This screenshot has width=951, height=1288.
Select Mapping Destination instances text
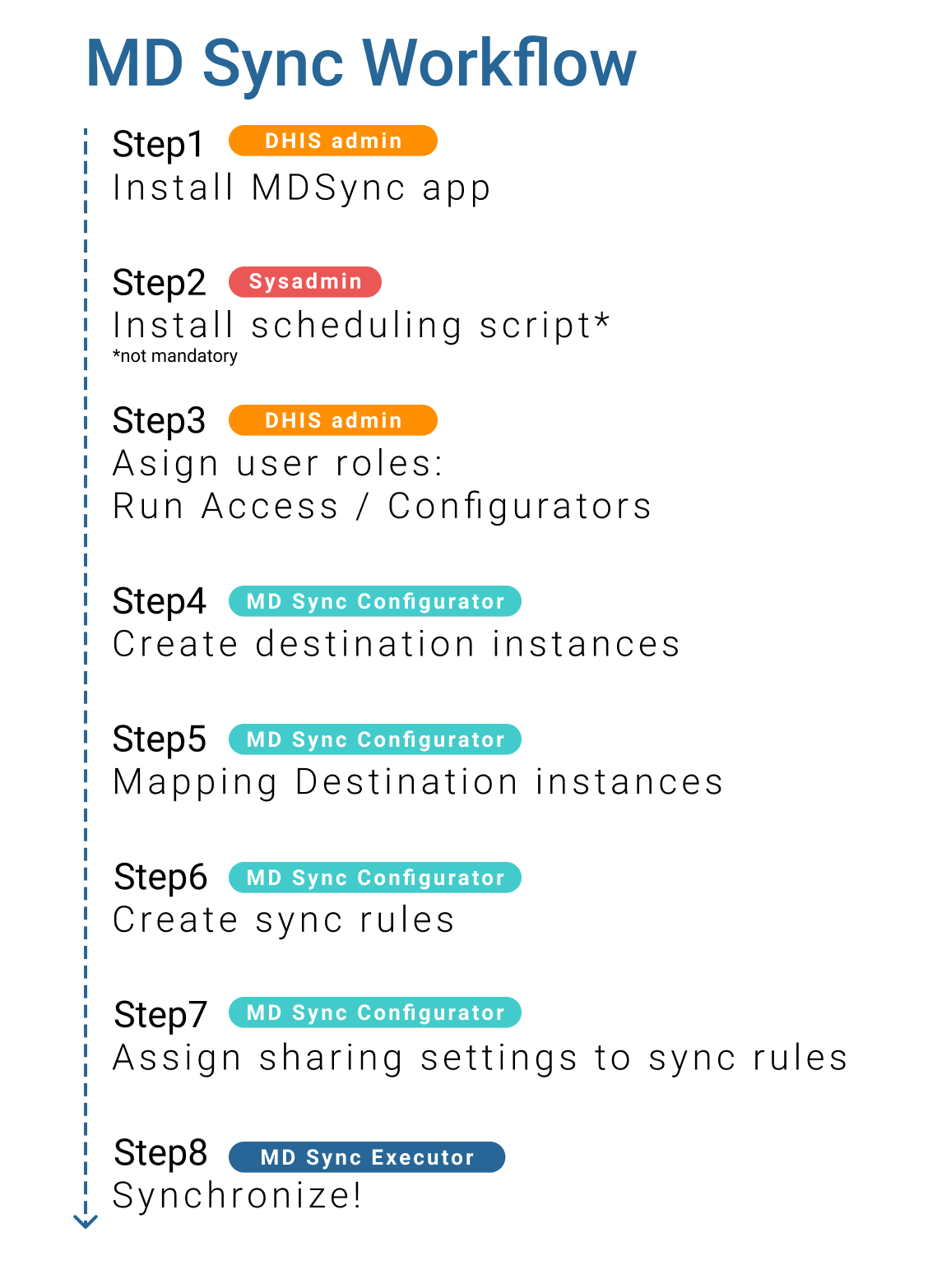point(418,783)
